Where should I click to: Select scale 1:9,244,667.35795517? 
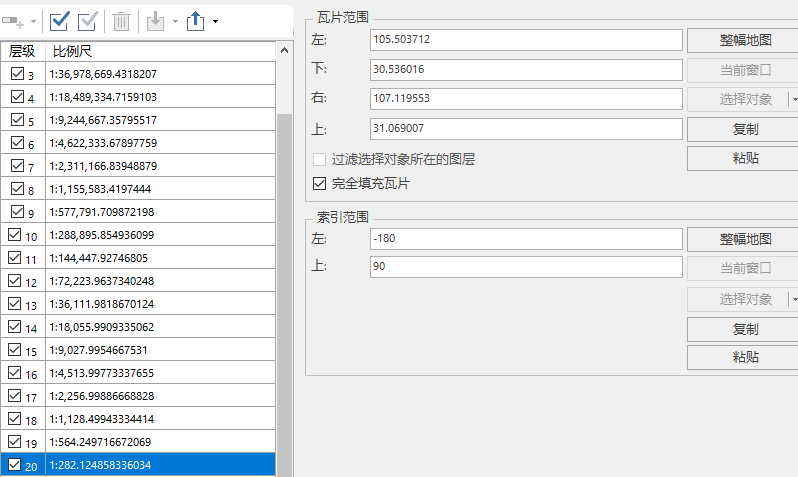[160, 120]
